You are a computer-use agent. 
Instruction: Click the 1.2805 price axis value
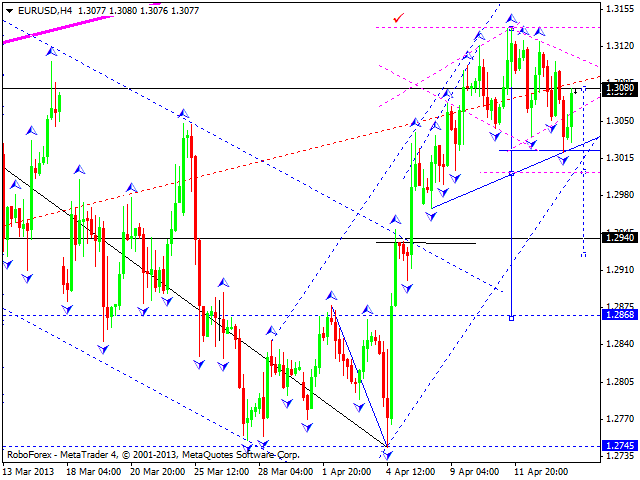[x=619, y=382]
